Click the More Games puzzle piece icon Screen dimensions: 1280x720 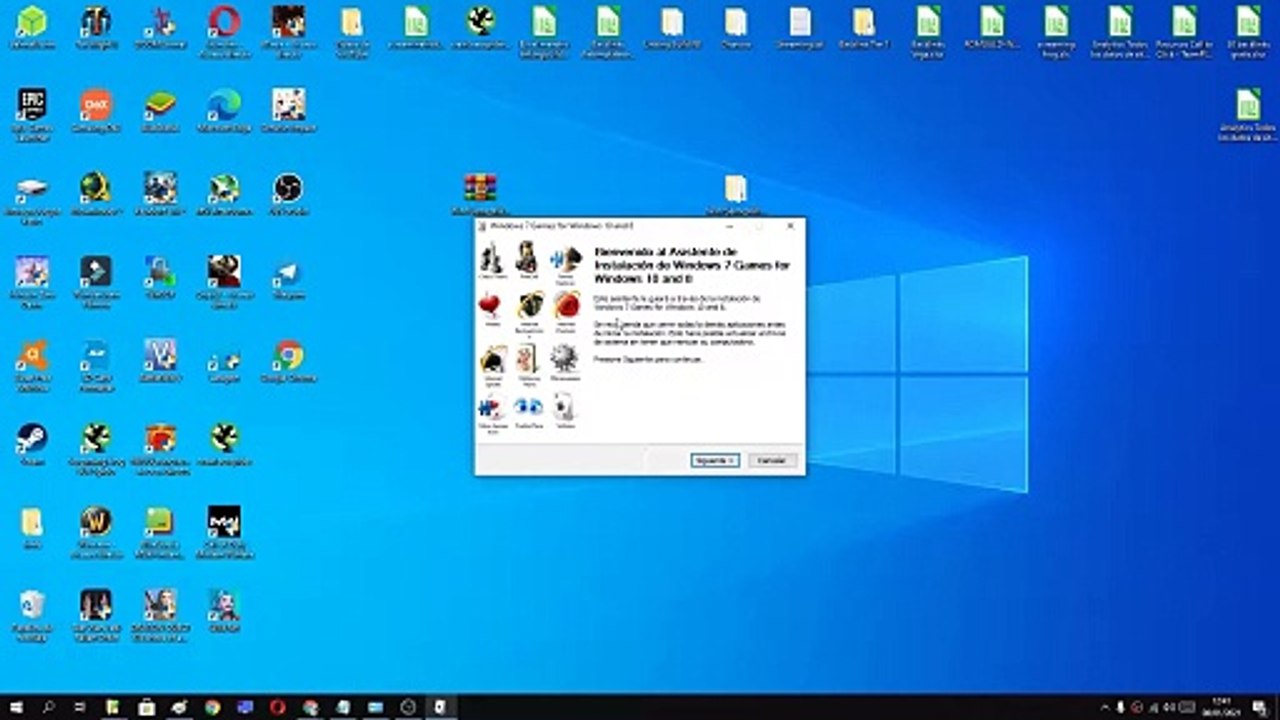tap(490, 407)
